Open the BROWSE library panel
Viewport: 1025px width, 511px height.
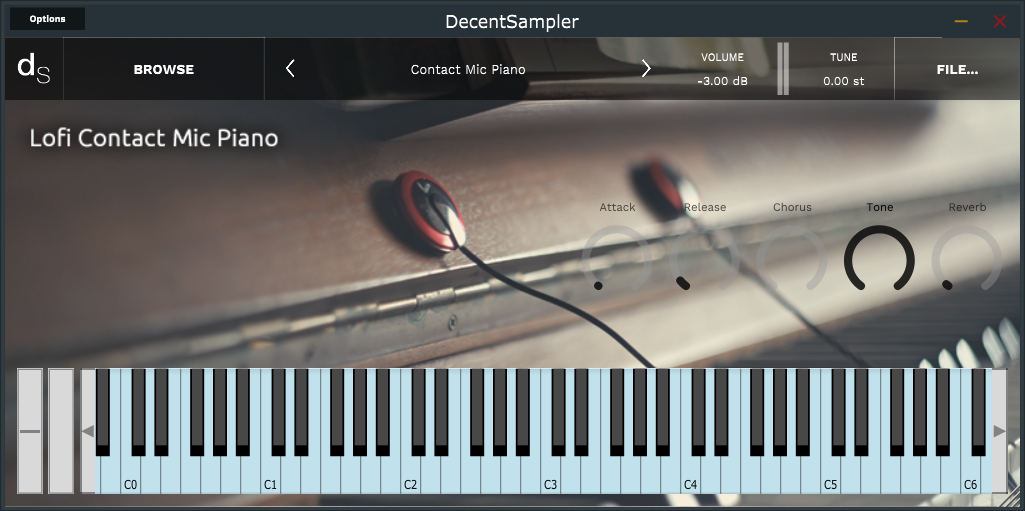163,69
